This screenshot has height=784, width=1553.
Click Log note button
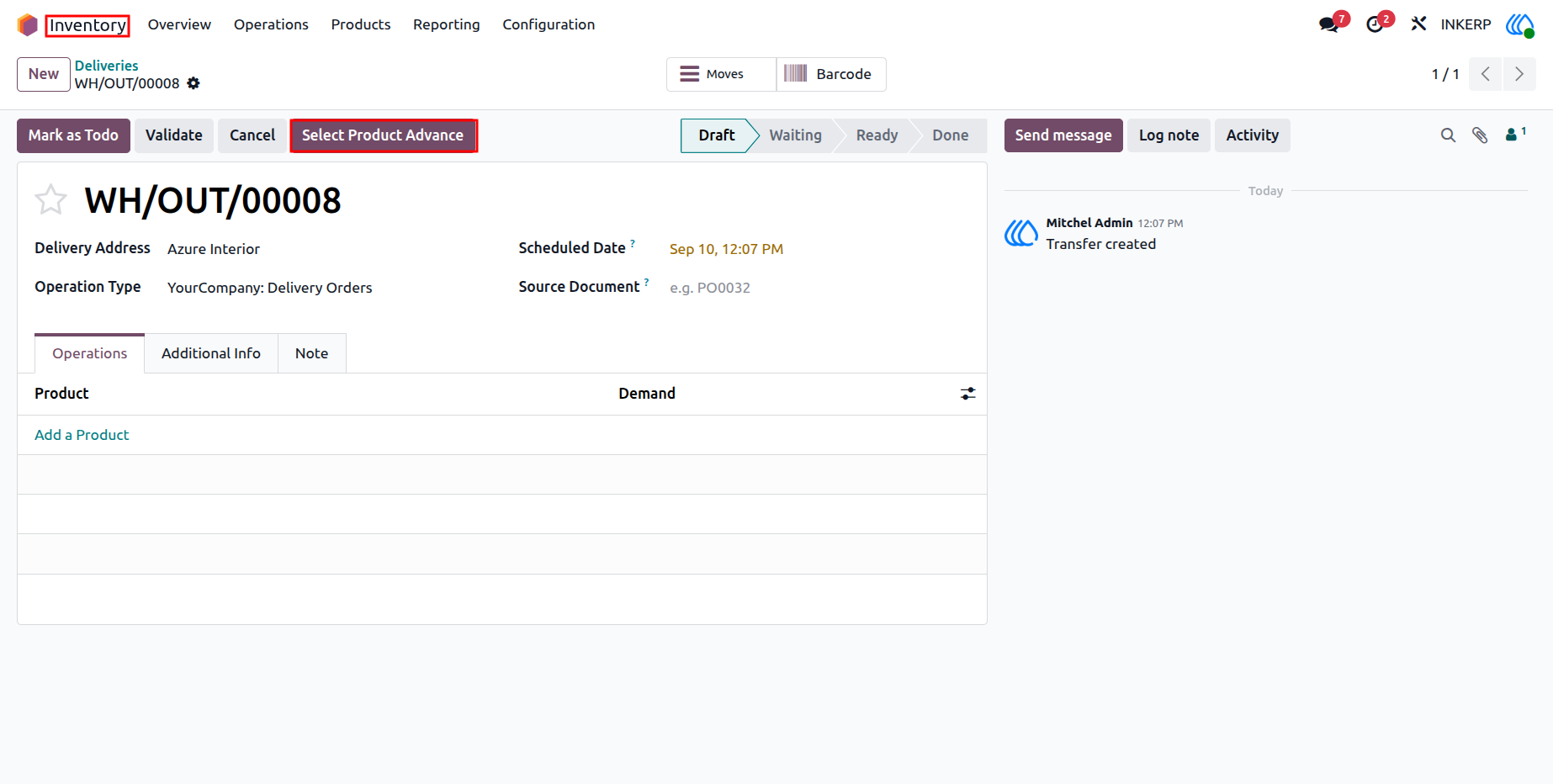tap(1169, 135)
